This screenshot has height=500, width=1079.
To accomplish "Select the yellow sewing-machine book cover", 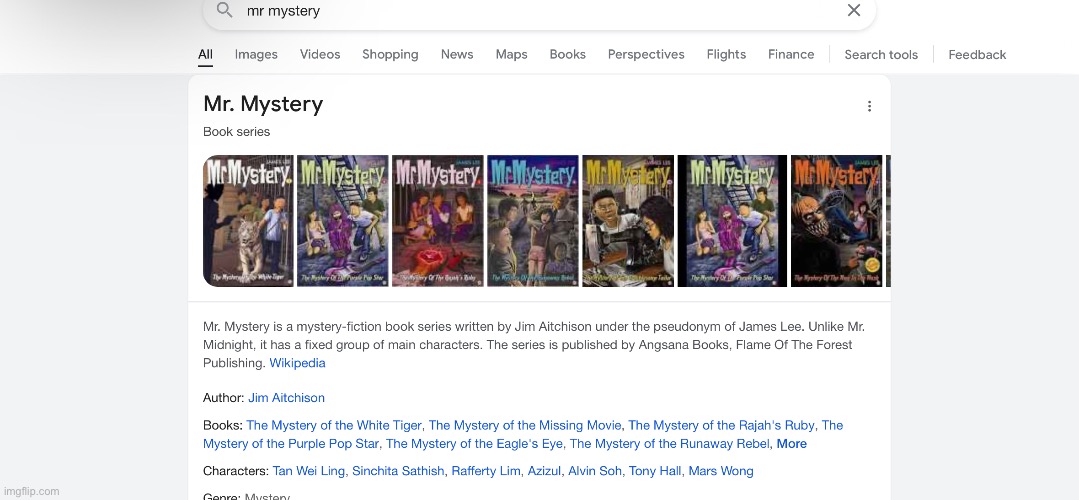I will (x=628, y=221).
